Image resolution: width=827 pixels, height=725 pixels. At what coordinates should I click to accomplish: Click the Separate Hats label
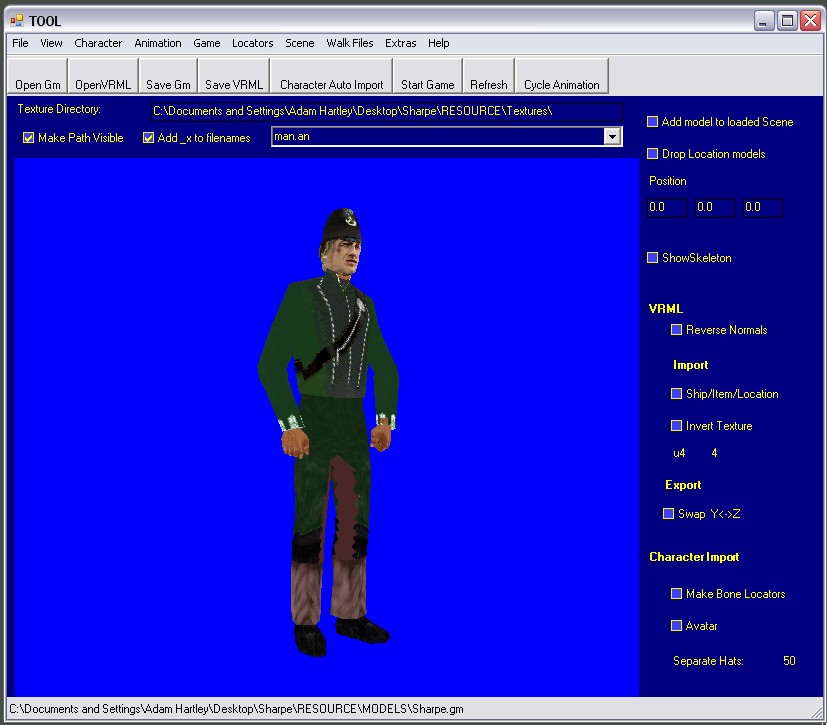pos(708,661)
